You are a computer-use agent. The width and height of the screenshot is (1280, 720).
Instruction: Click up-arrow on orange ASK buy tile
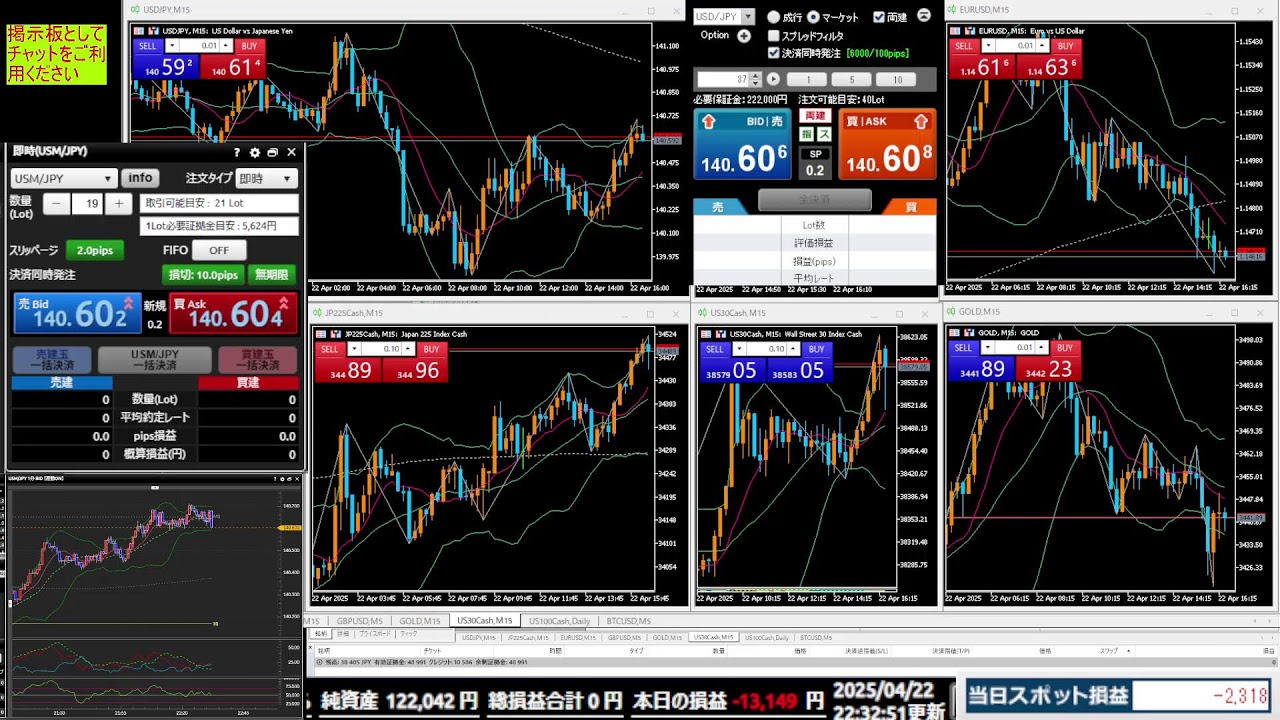[x=920, y=122]
